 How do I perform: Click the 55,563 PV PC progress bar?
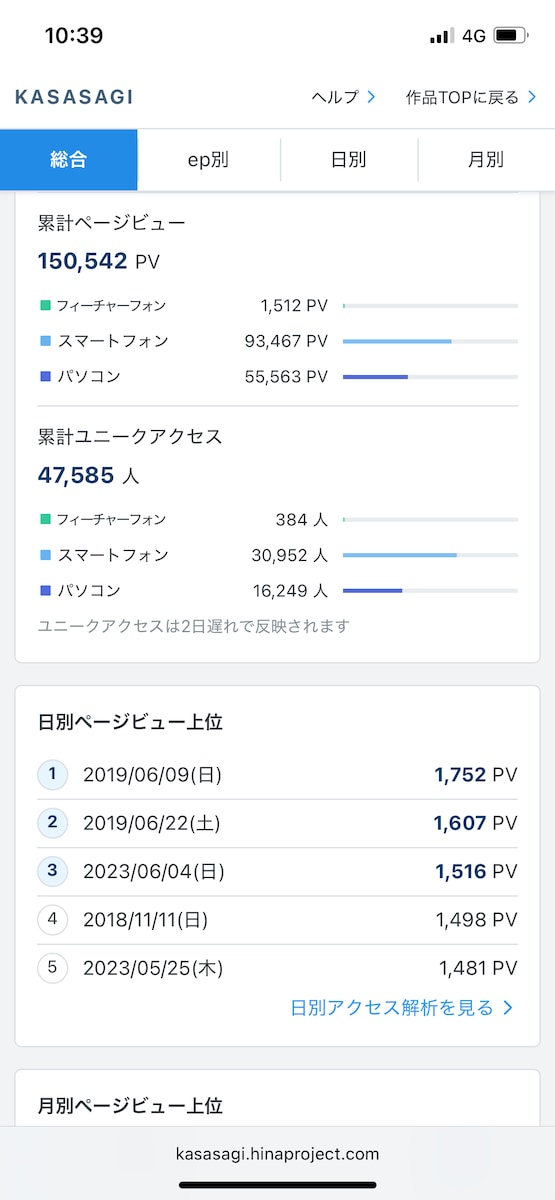(430, 377)
